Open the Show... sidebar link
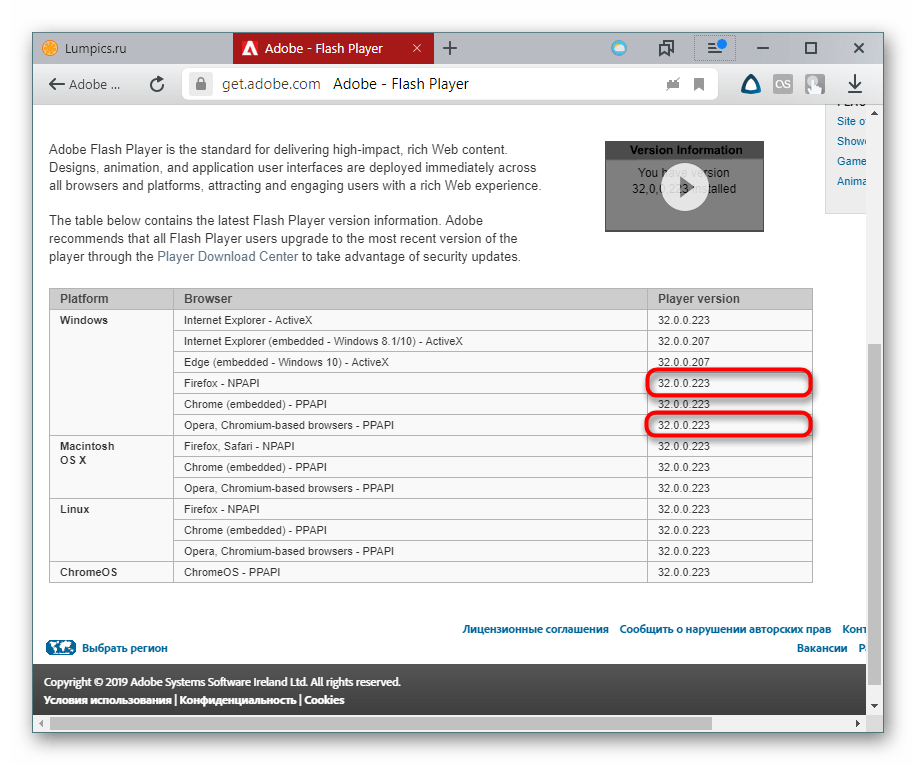 click(851, 141)
